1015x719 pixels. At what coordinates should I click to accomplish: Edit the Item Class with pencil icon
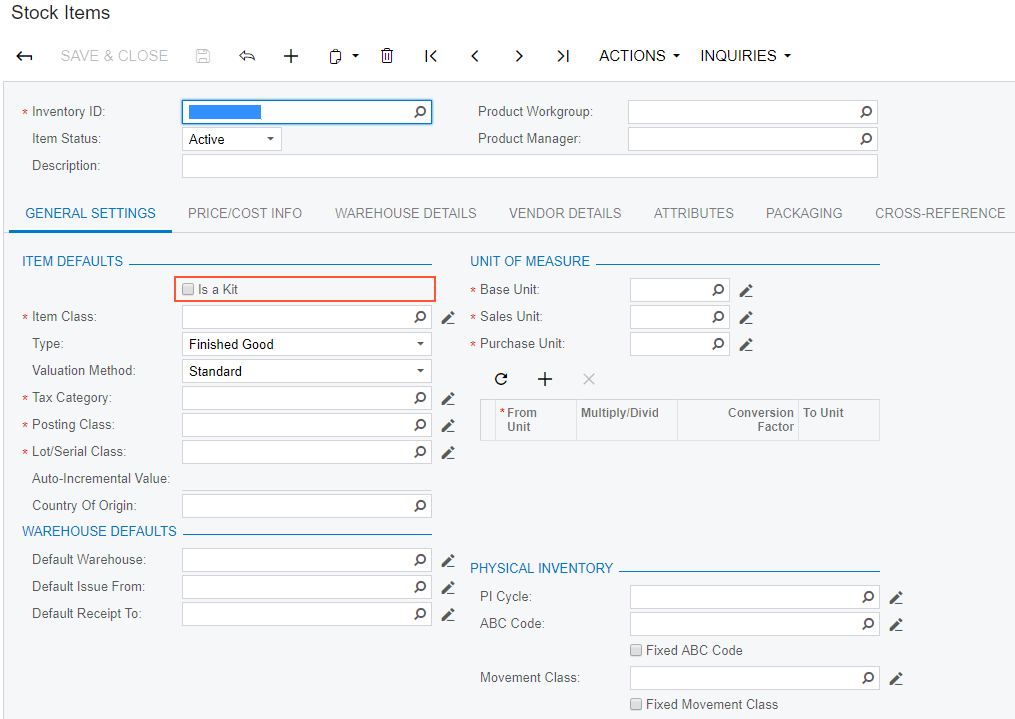448,317
